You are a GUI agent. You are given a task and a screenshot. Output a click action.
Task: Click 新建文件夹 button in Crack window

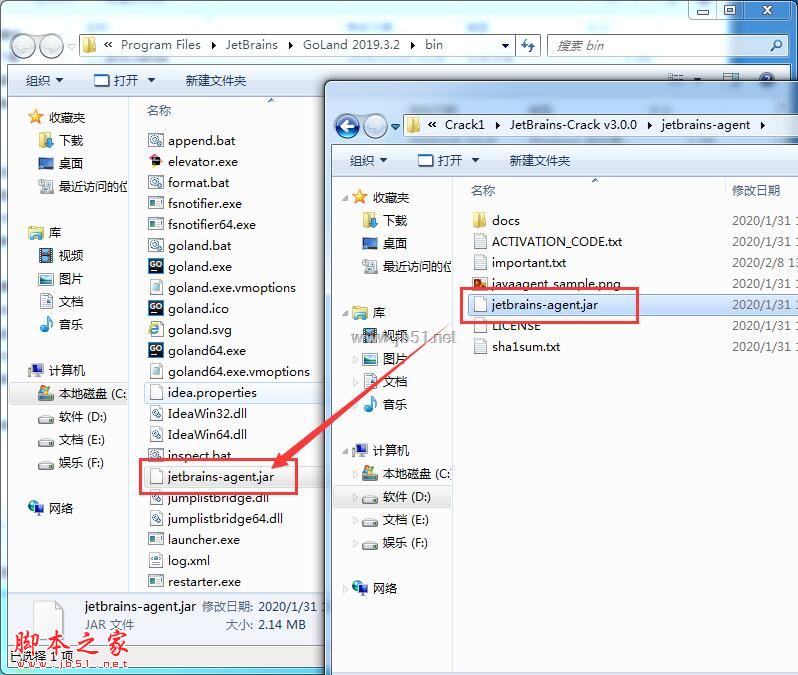coord(540,160)
